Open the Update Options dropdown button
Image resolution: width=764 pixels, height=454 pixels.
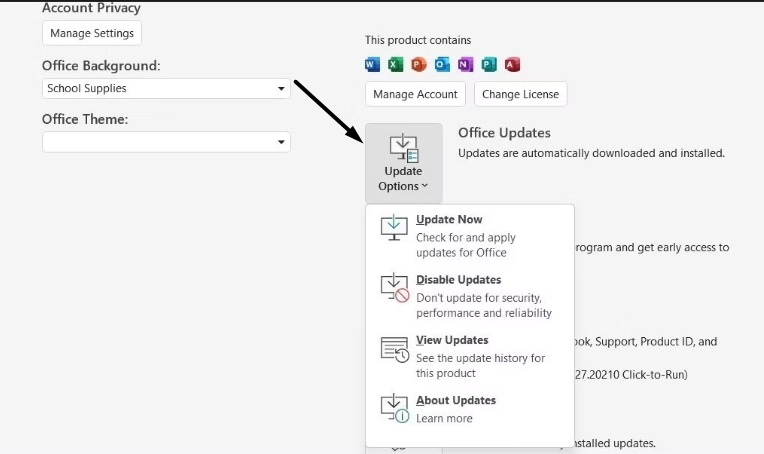click(403, 163)
